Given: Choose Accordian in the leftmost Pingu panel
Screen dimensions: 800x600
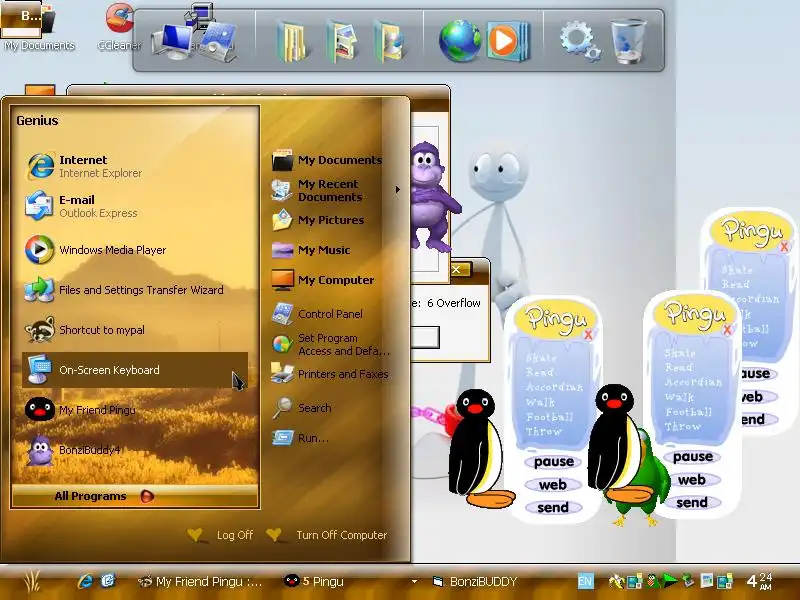Looking at the screenshot, I should (x=555, y=387).
